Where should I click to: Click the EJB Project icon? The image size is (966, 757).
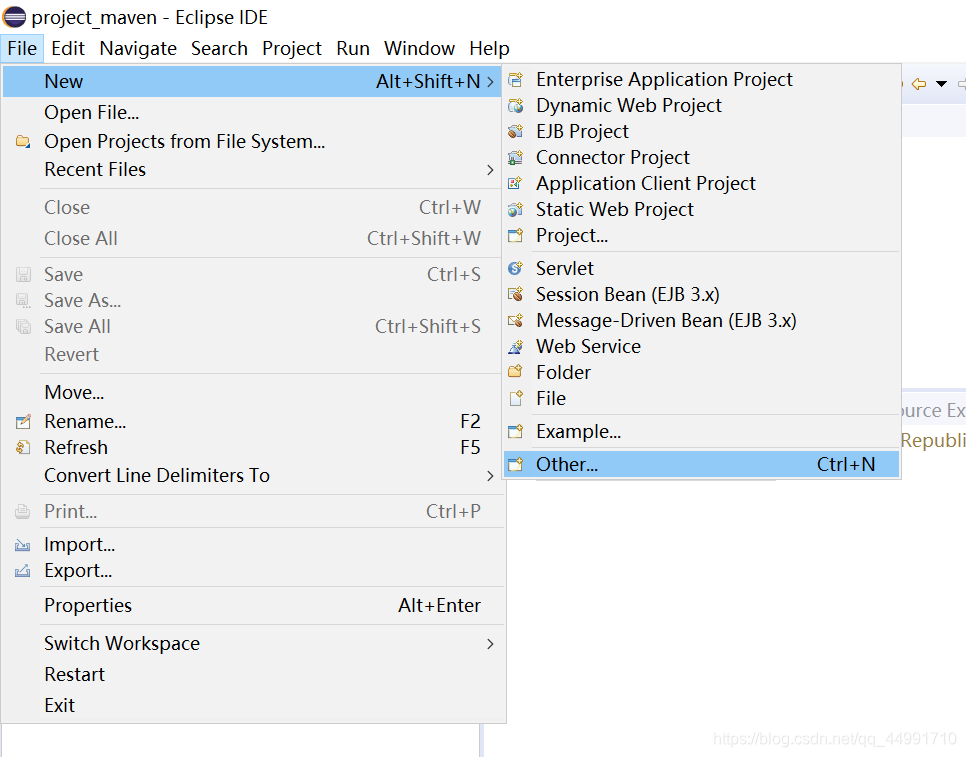(515, 131)
